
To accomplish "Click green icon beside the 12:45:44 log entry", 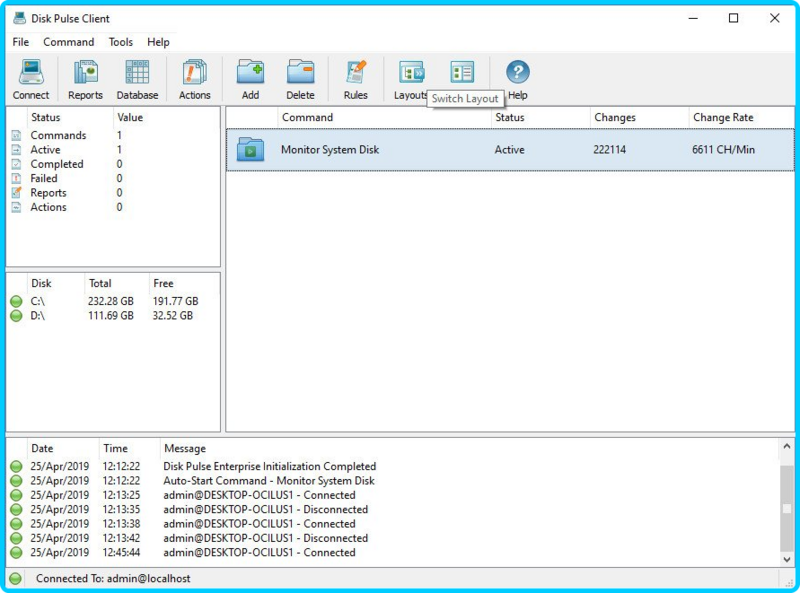I will click(16, 552).
